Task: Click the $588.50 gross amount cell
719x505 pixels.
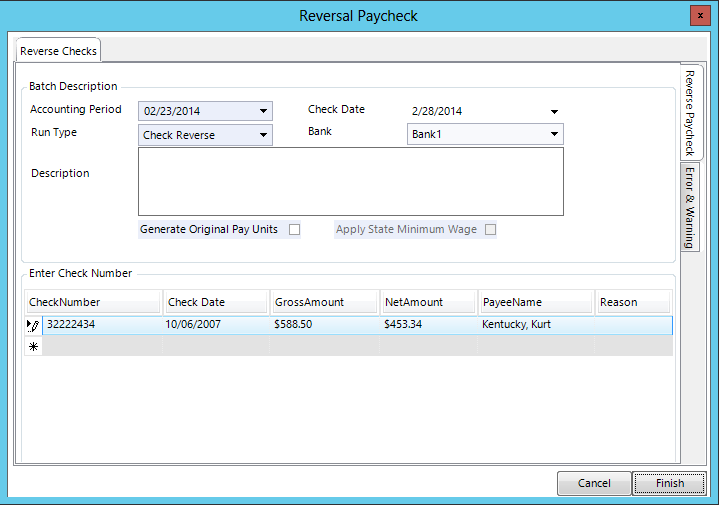Action: point(325,325)
